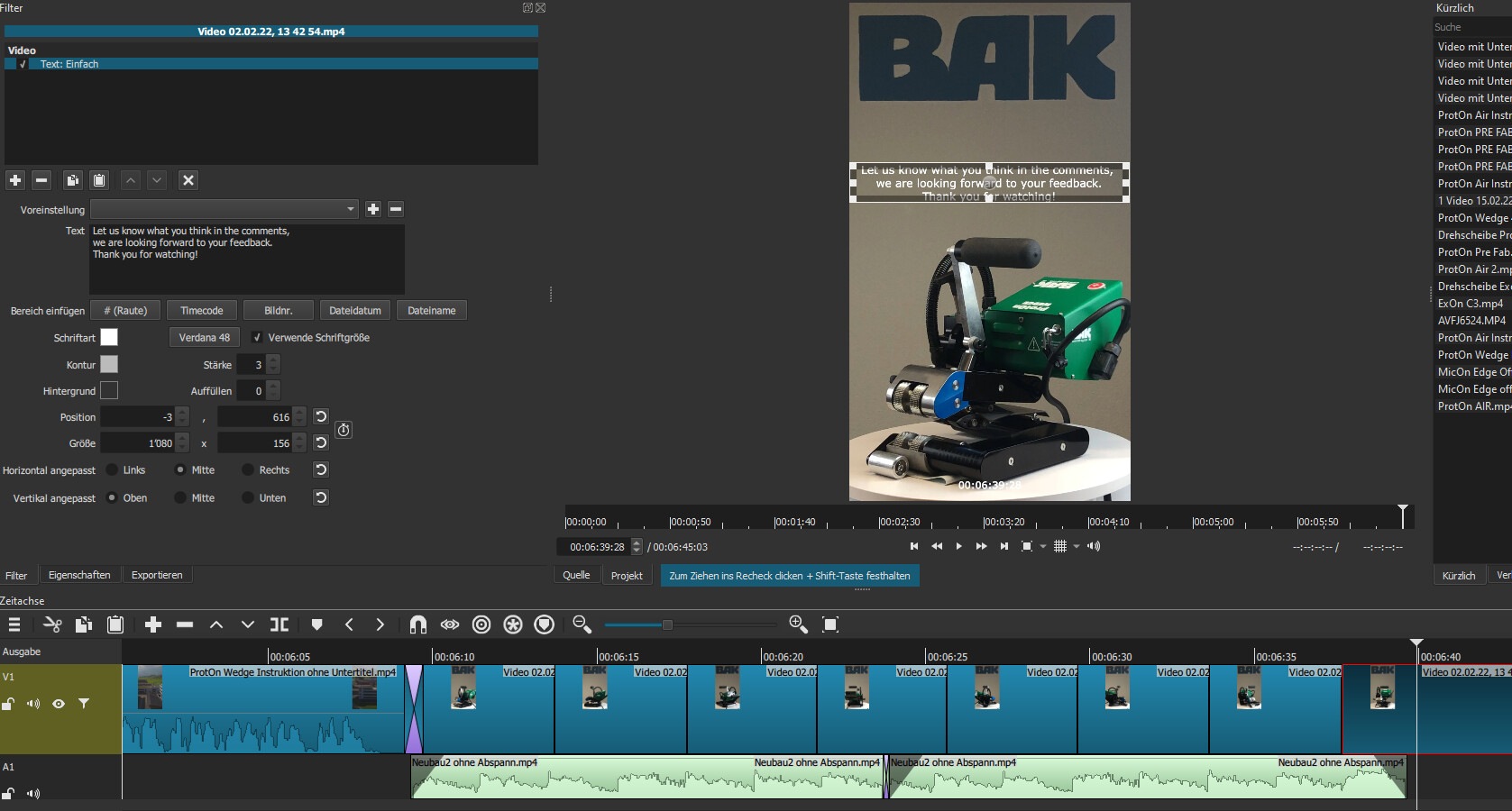Open grid options arrow in player
The height and width of the screenshot is (811, 1512).
pos(1076,546)
